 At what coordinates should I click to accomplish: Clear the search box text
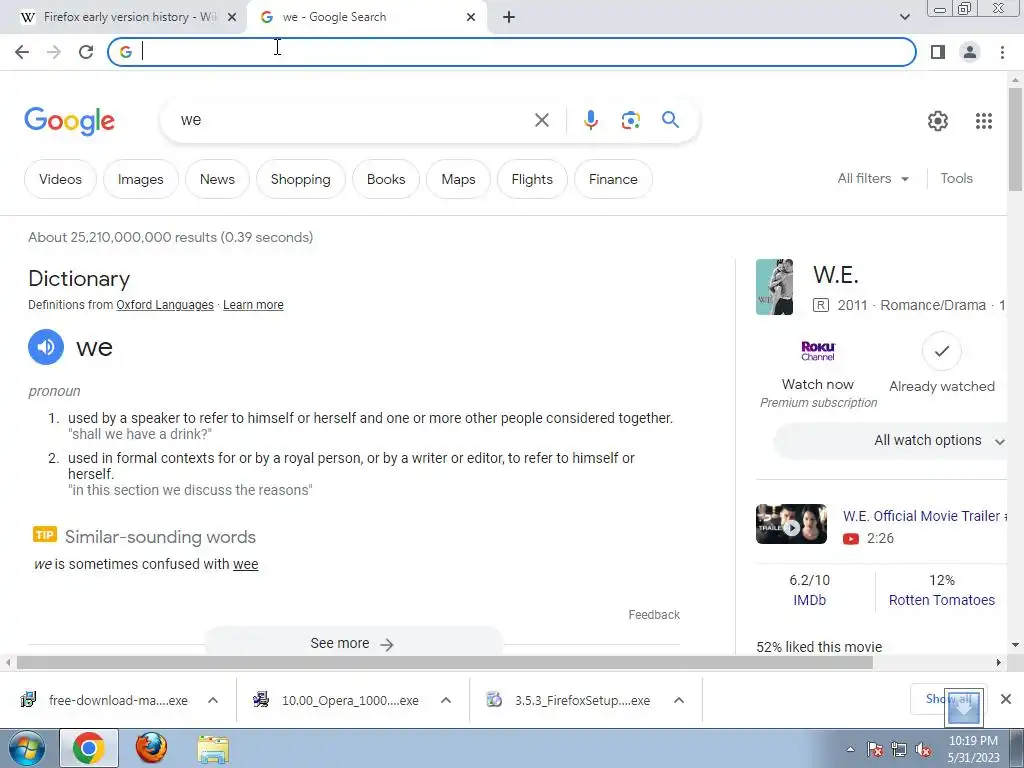tap(541, 120)
